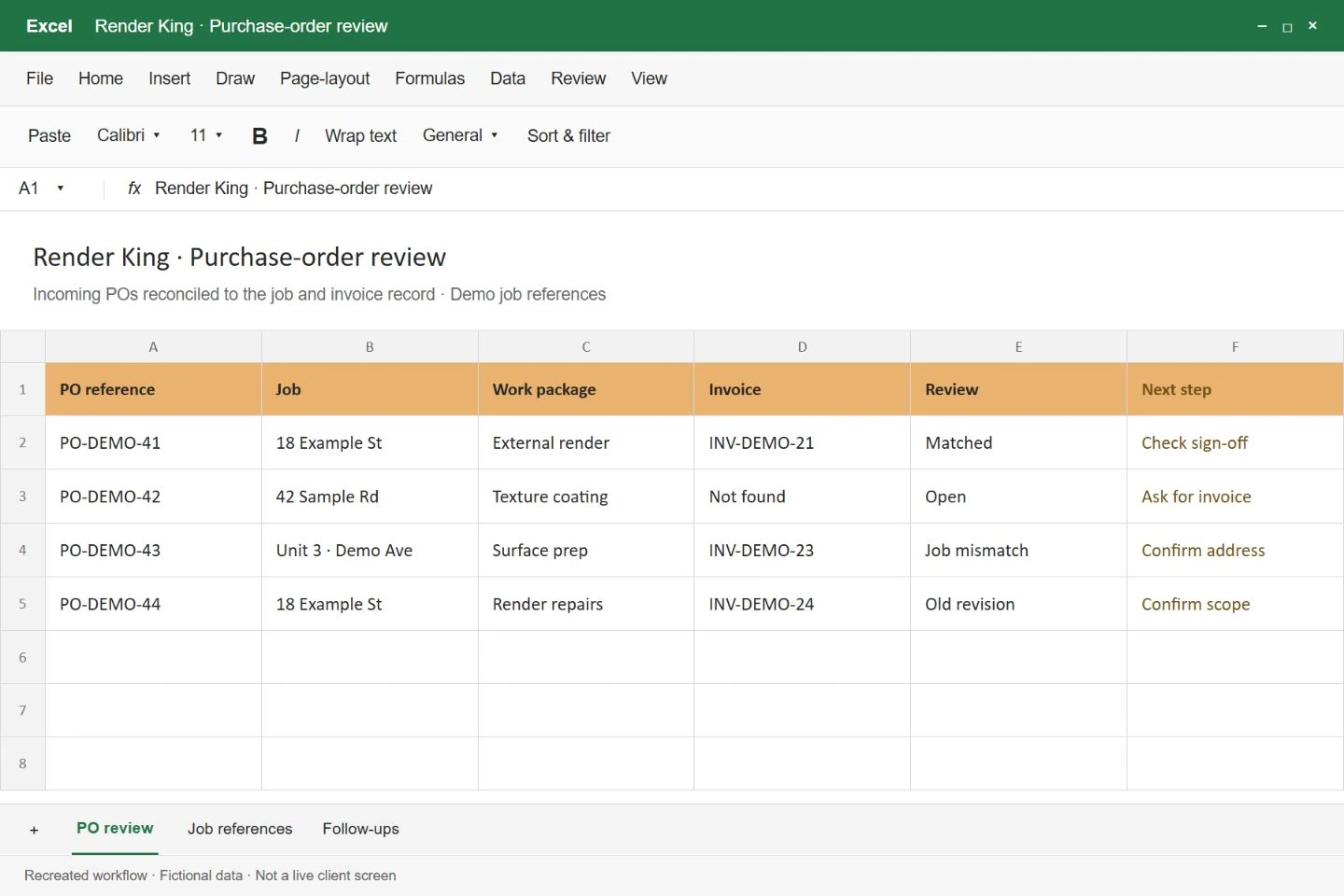Screen dimensions: 1344x896
Task: Click the Paste button
Action: (x=49, y=136)
